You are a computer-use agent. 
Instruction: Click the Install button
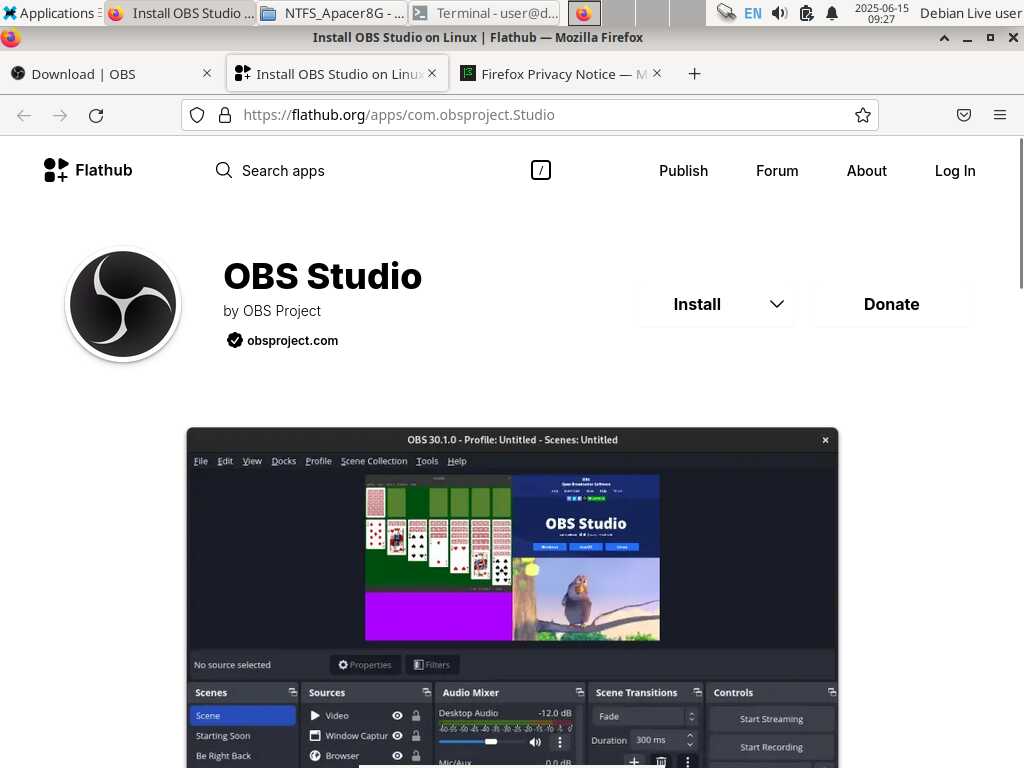tap(697, 304)
